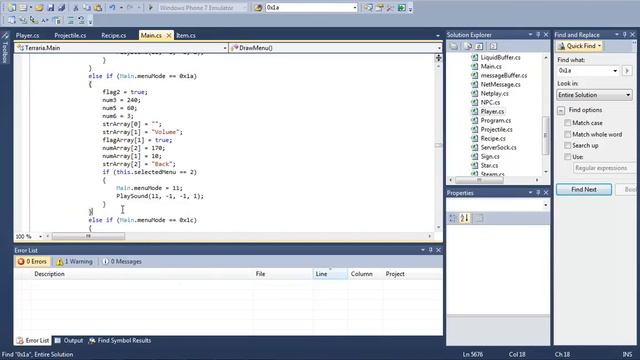
Task: Click the Toolbox wrench toolbar icon
Action: [x=391, y=7]
